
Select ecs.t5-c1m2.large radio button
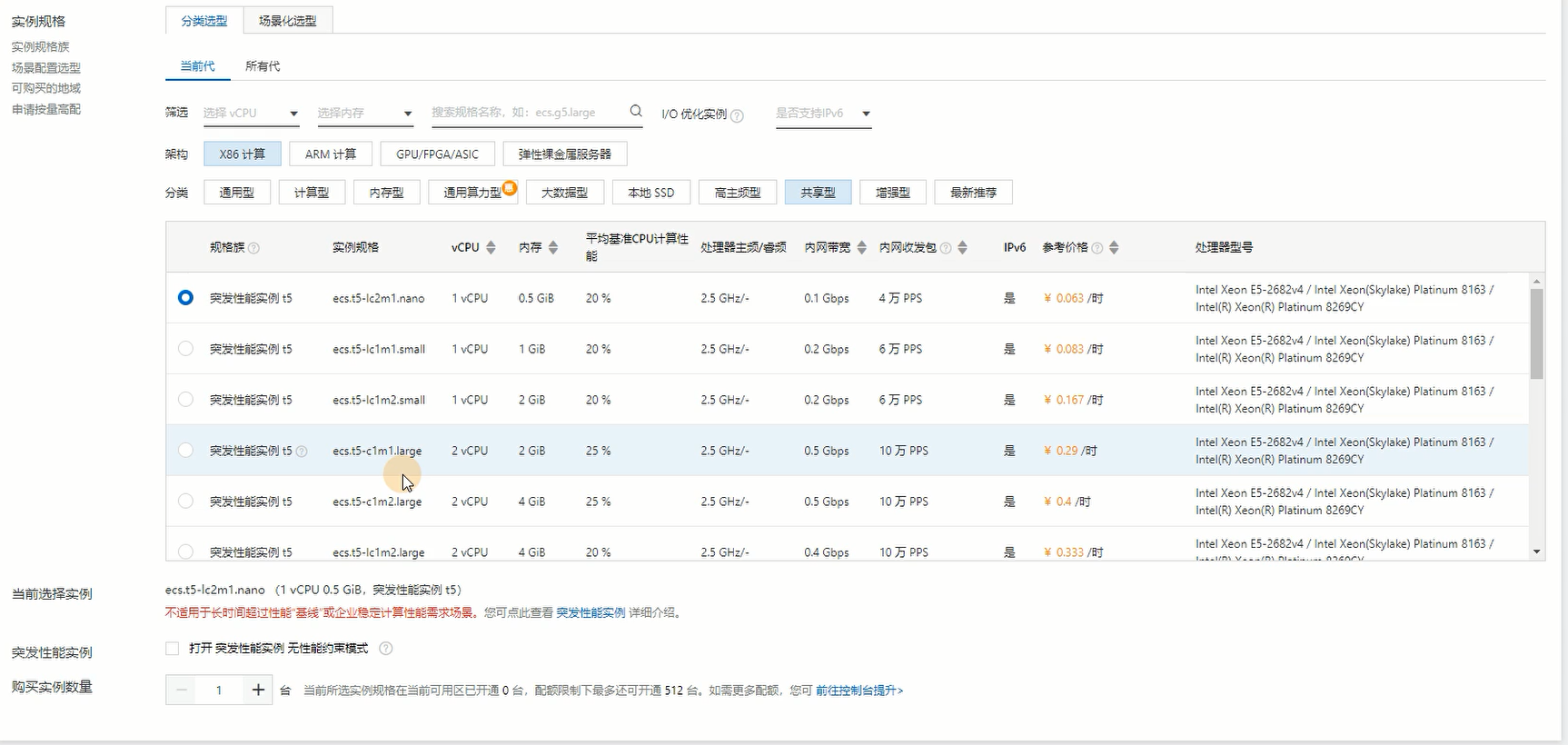185,501
